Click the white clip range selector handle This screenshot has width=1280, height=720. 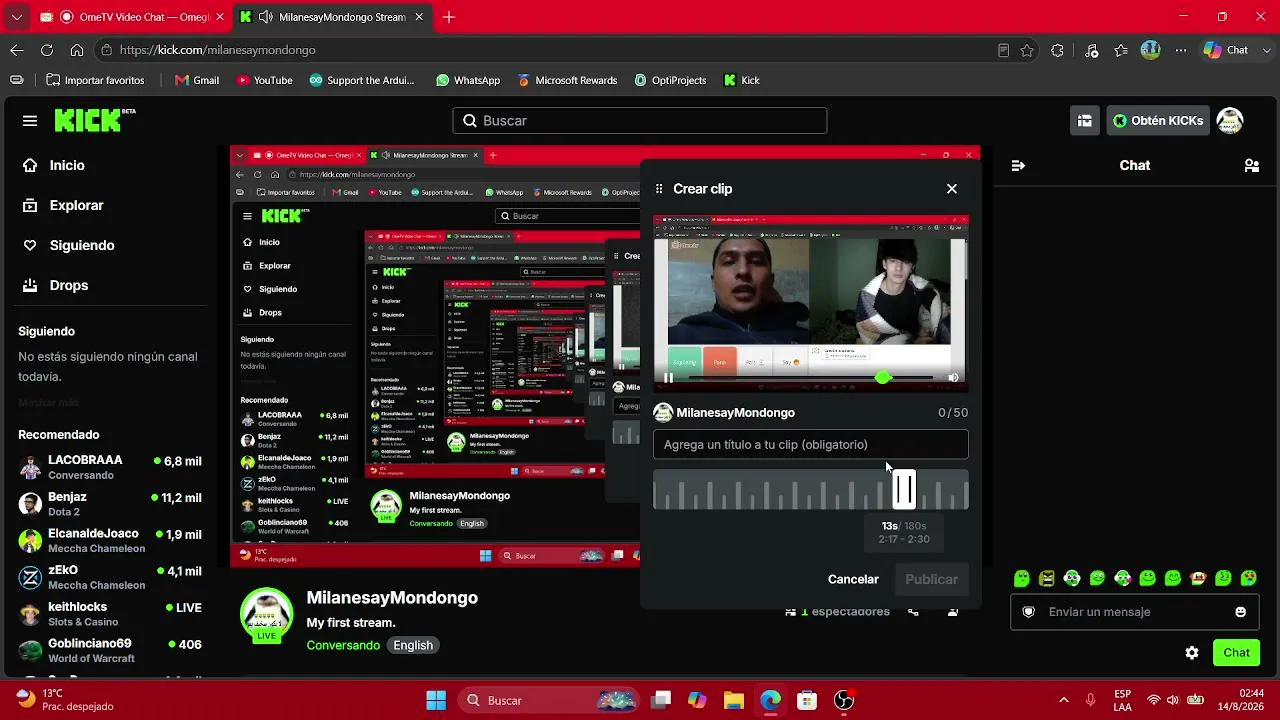coord(904,490)
